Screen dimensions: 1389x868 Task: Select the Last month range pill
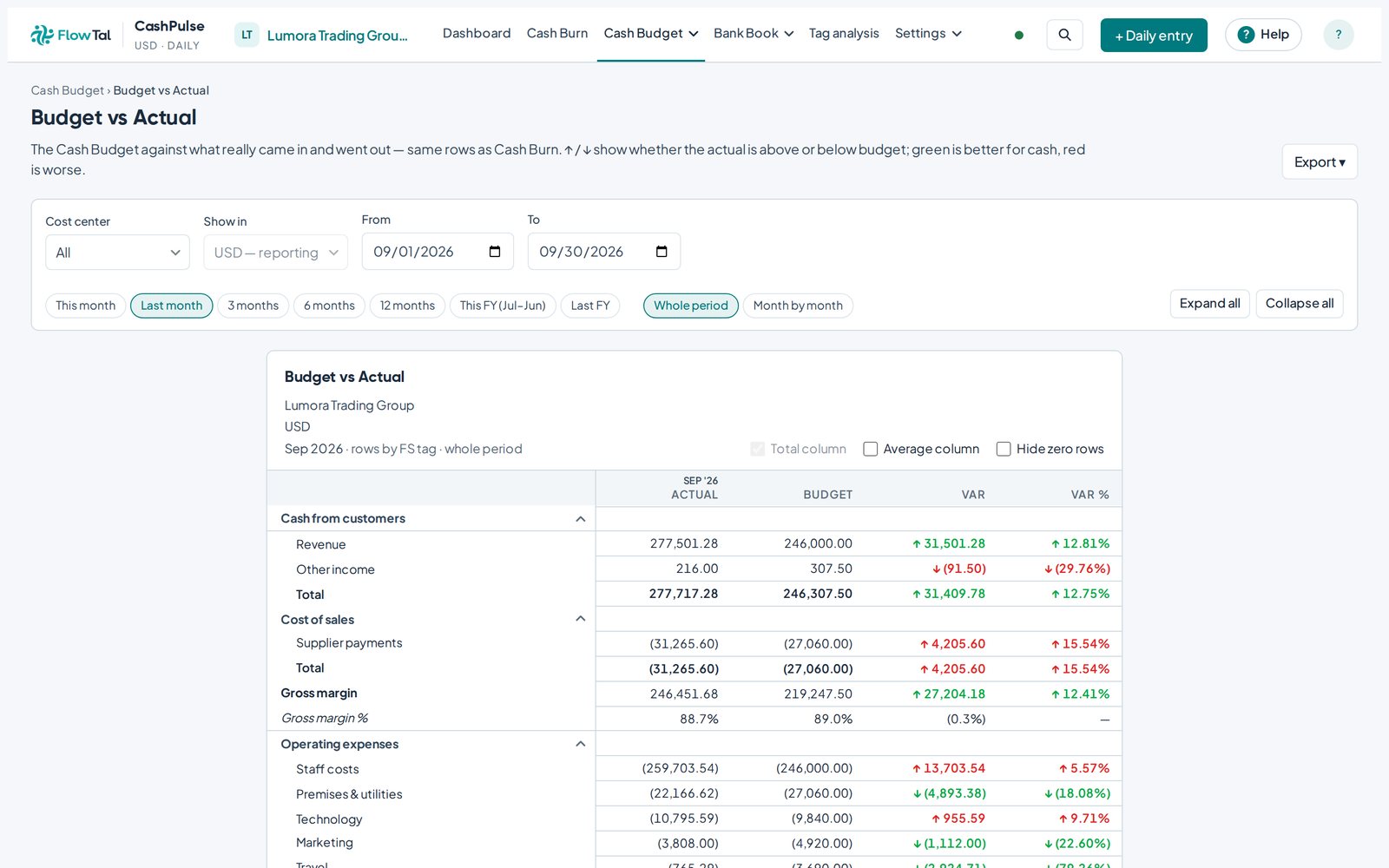click(171, 306)
